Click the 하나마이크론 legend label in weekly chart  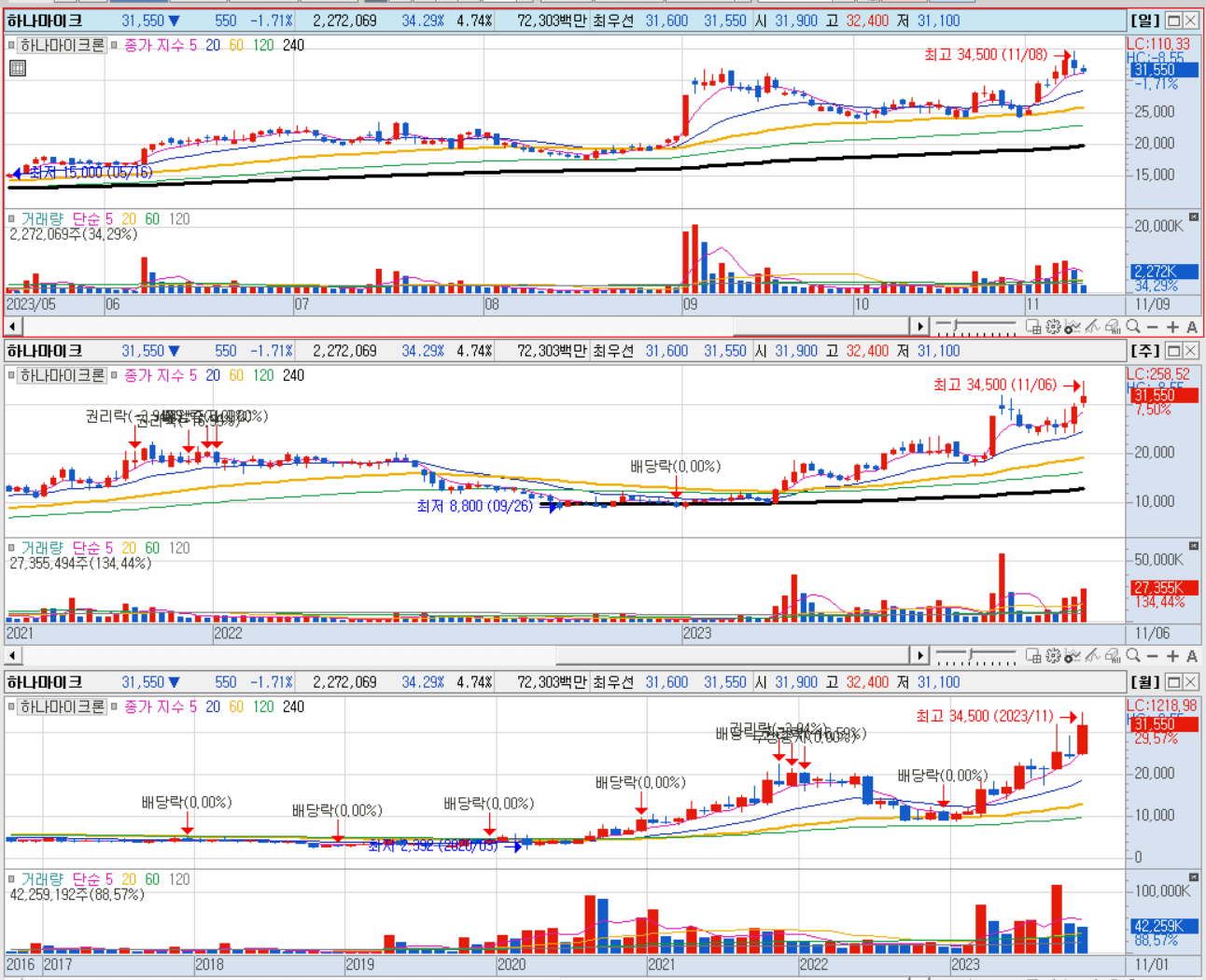pos(63,375)
